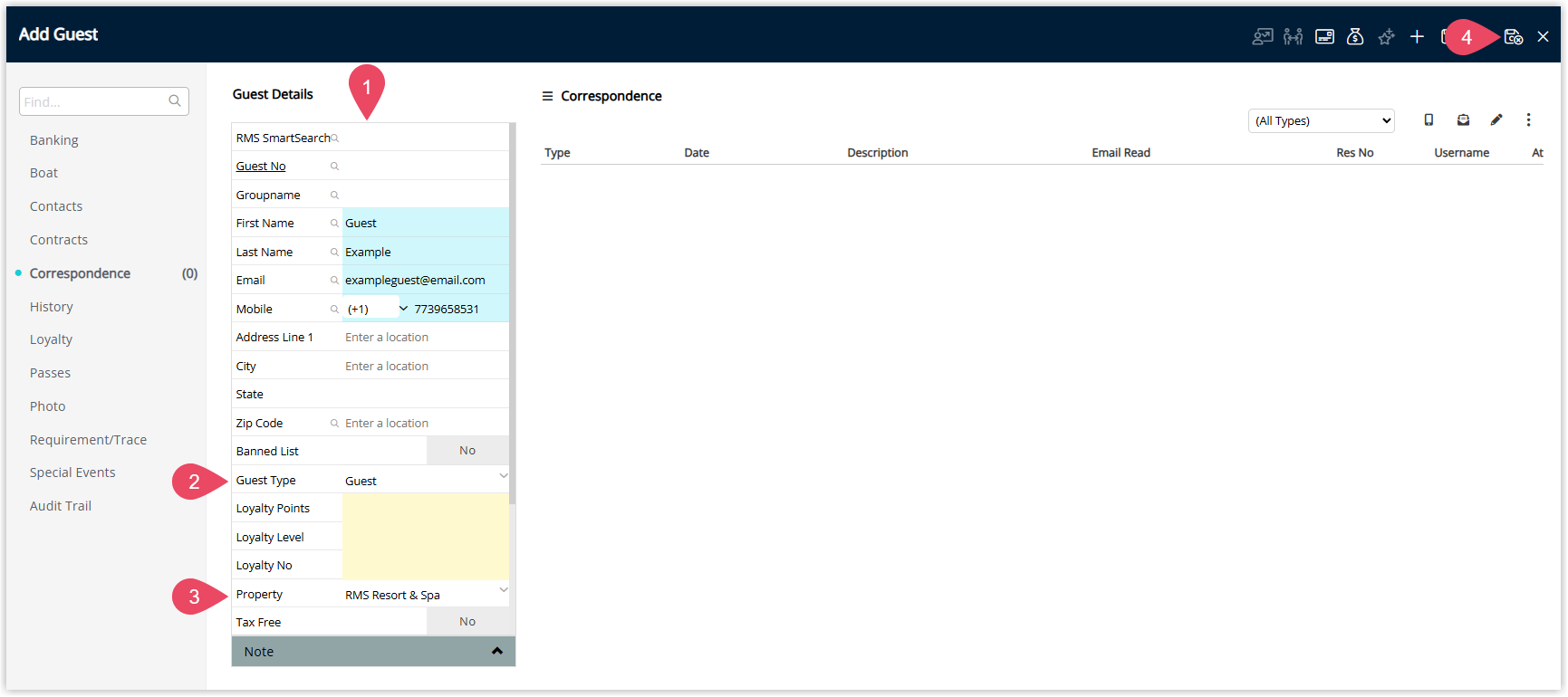Click the Email field exampleguest@email.com
The height and width of the screenshot is (697, 1568).
(x=425, y=280)
